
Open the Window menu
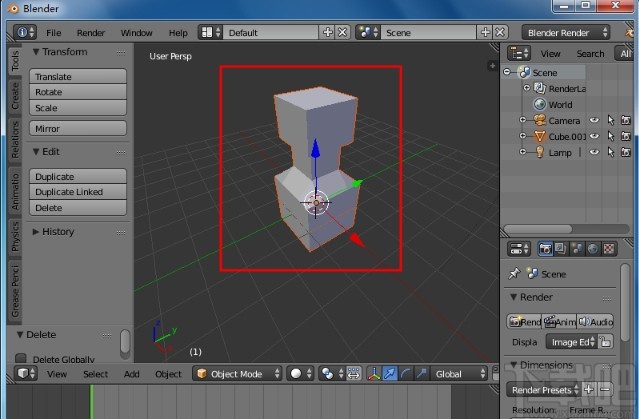(x=136, y=32)
